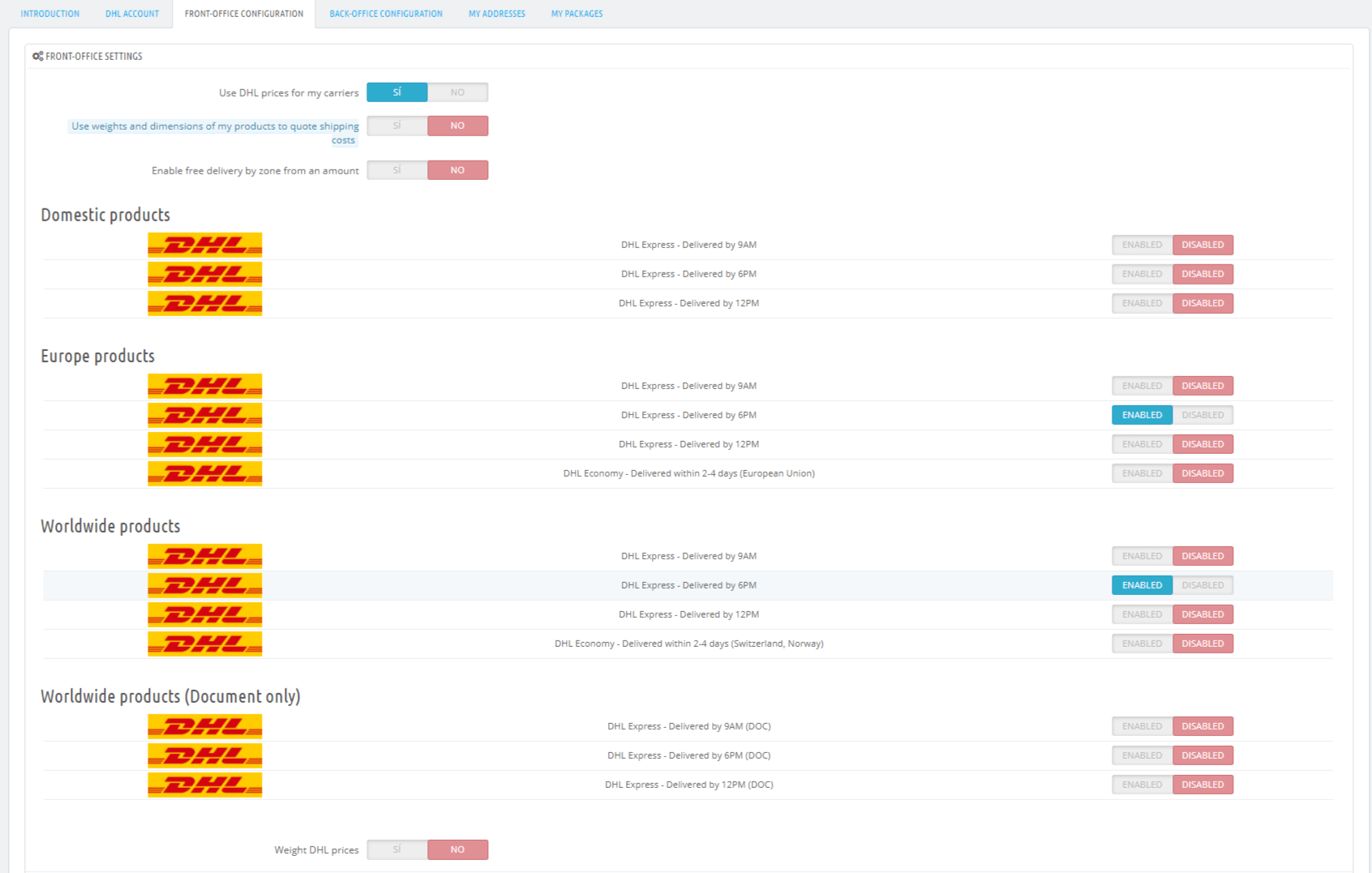
Task: Click the 'Enable free delivery by zone from an amount' label
Action: pos(255,171)
